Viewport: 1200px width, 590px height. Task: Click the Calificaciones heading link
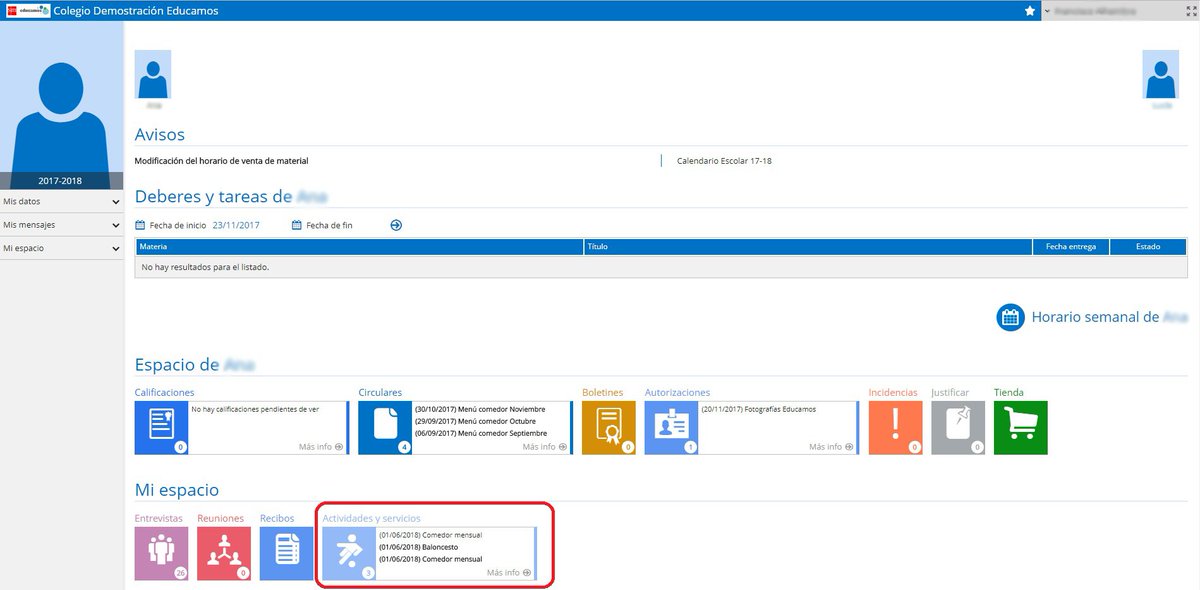click(x=165, y=393)
